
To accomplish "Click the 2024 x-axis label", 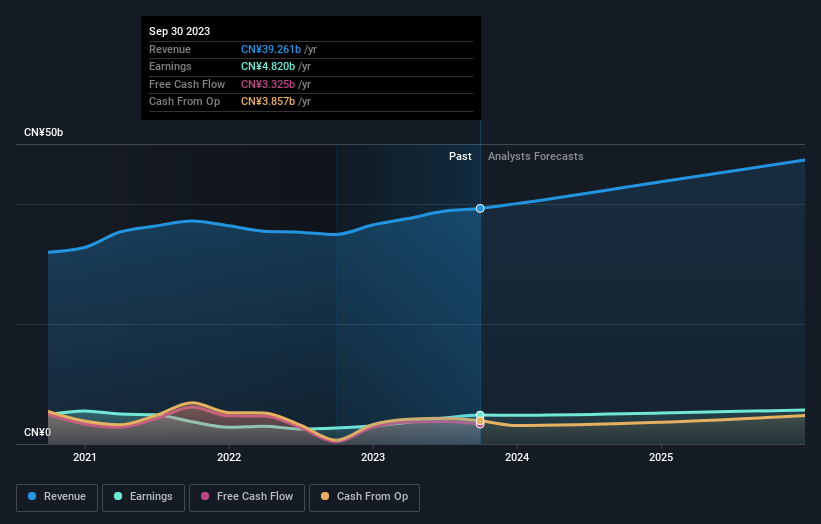I will coord(517,458).
